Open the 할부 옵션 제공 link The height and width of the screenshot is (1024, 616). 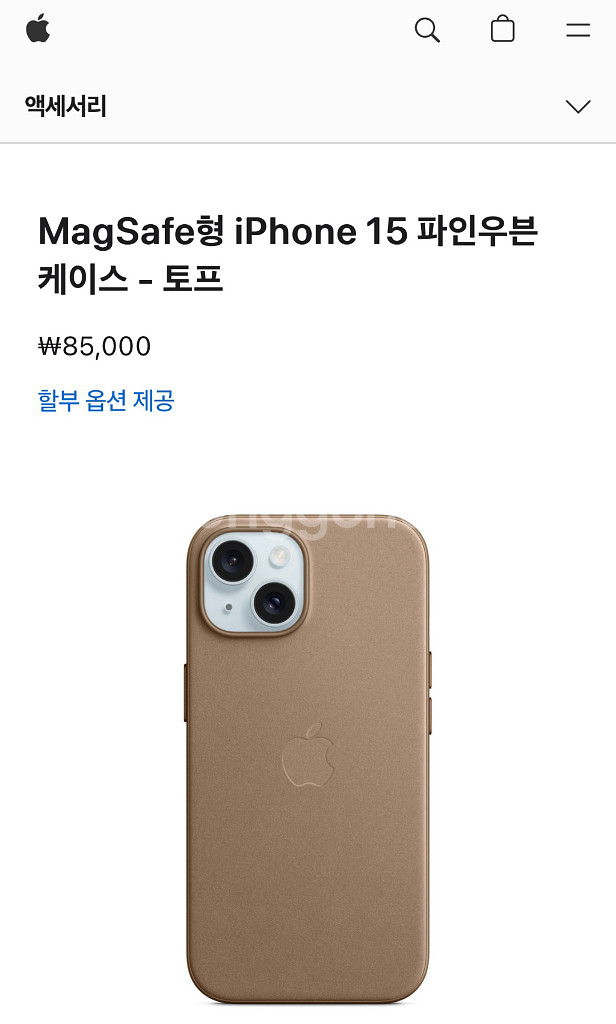[106, 400]
